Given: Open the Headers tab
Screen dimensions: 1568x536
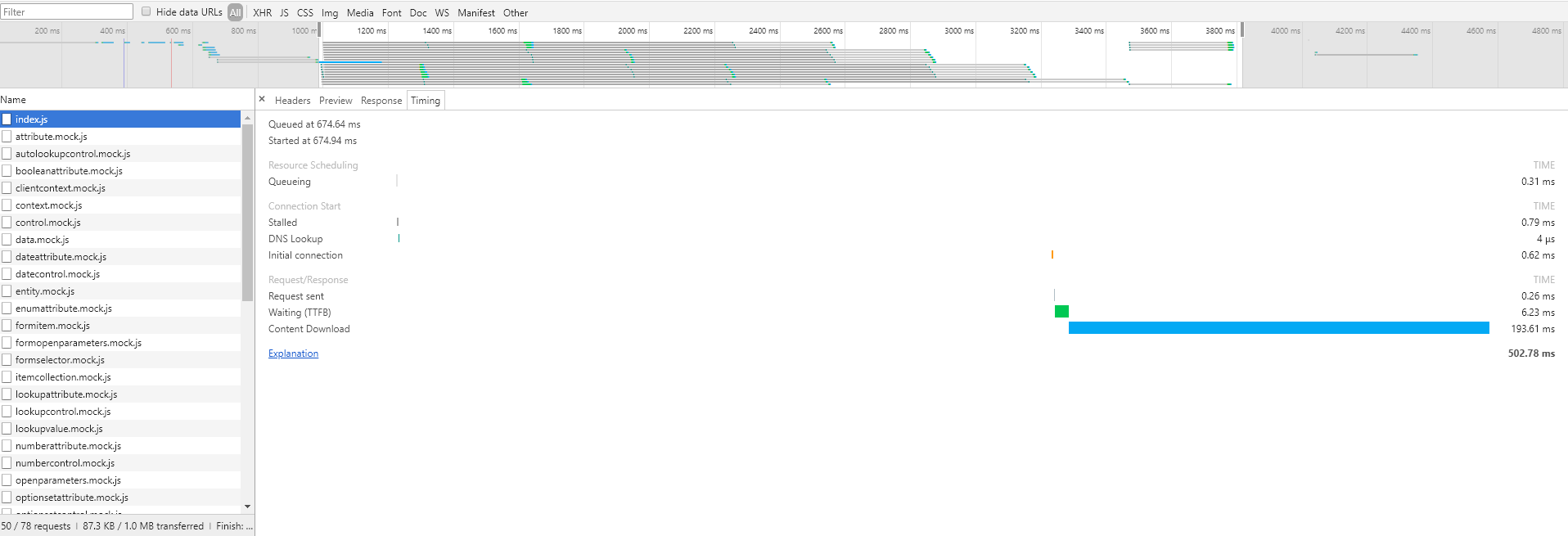Looking at the screenshot, I should point(292,101).
